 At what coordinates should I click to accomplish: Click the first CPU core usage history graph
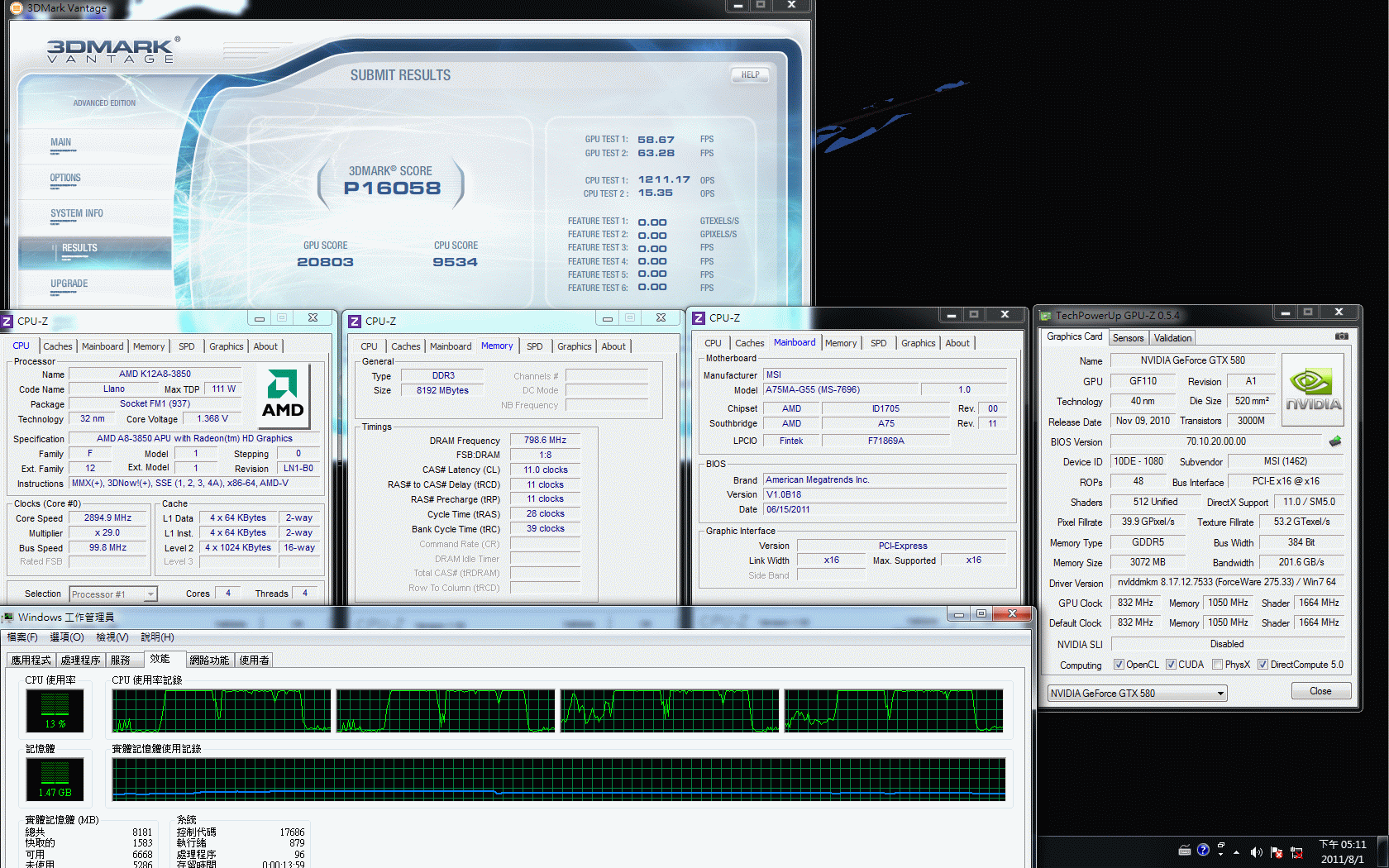click(x=222, y=711)
